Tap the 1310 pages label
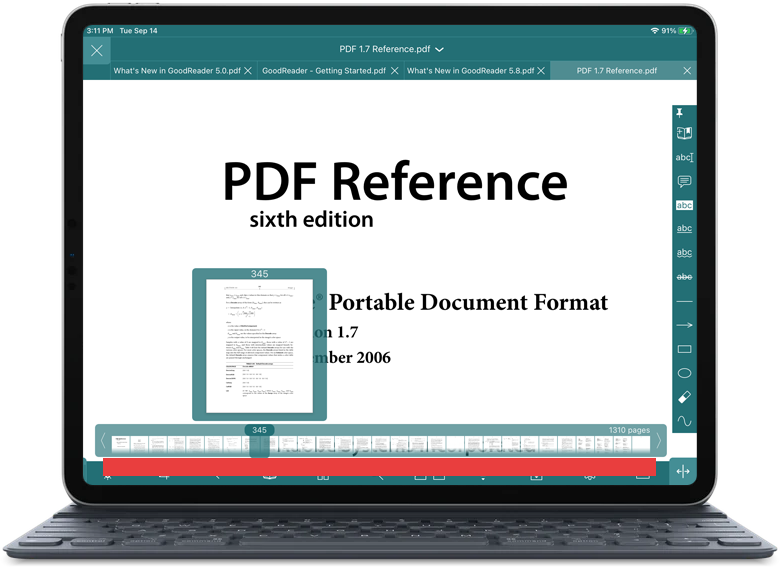The image size is (780, 567). 629,430
